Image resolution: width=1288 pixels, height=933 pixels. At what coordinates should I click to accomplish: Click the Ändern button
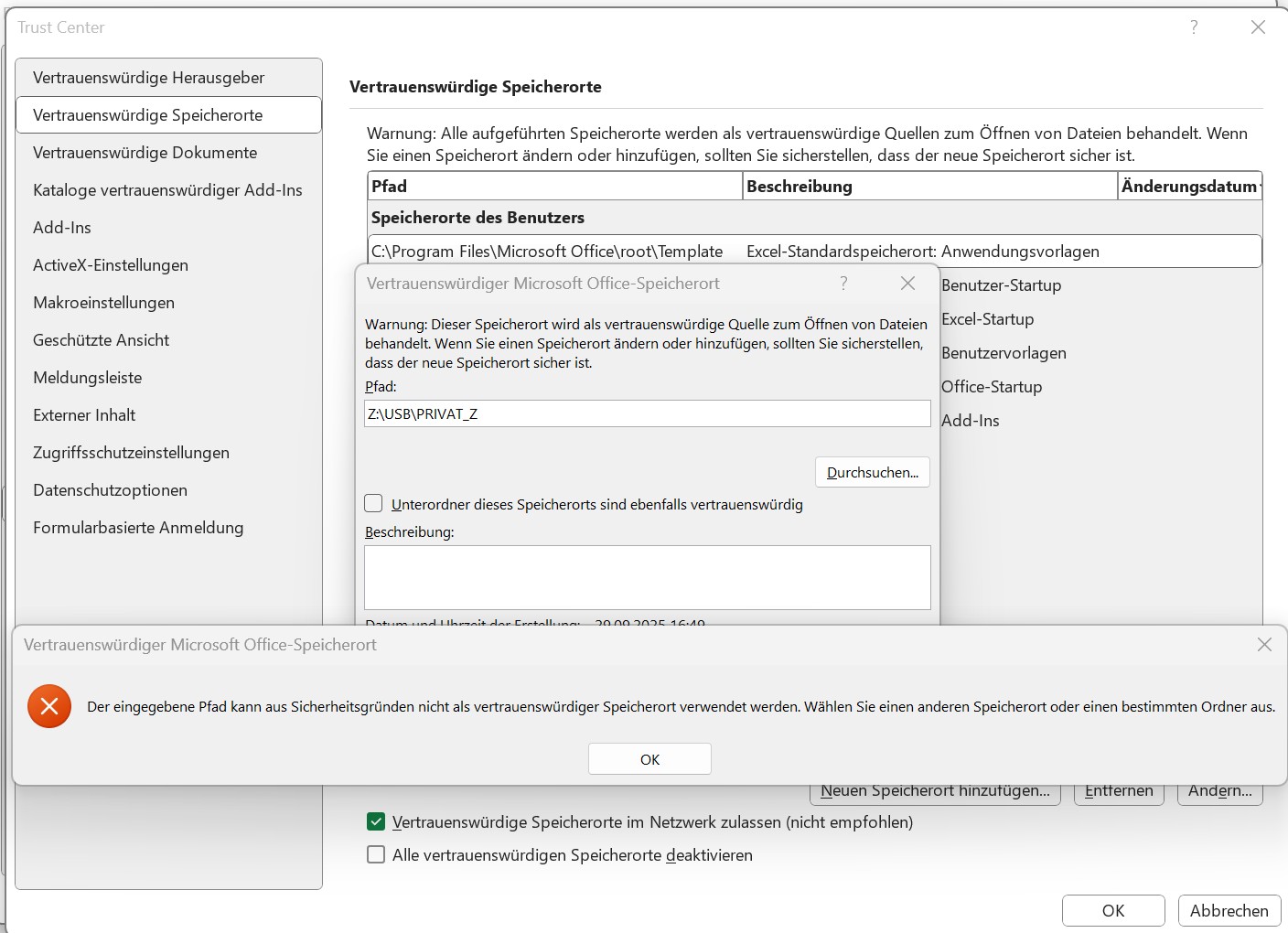[x=1219, y=793]
